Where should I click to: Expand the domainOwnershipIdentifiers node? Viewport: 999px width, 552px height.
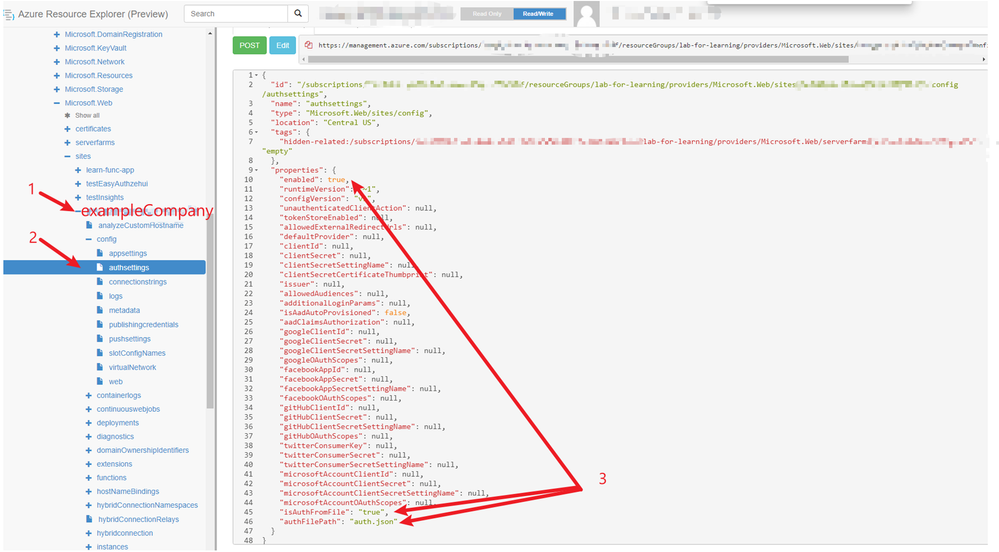point(89,450)
